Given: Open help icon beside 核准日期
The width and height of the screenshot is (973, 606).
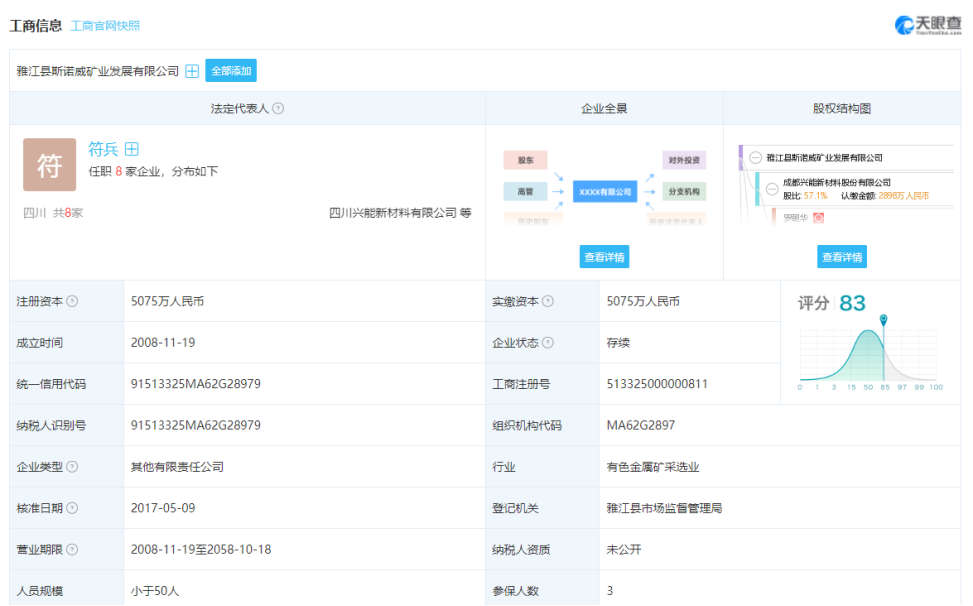Looking at the screenshot, I should point(72,509).
